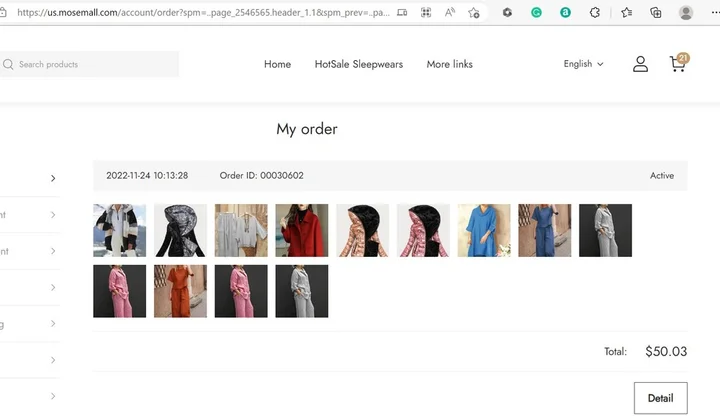Open the first pink pajama set thumbnail
This screenshot has height=420, width=720.
(x=119, y=291)
